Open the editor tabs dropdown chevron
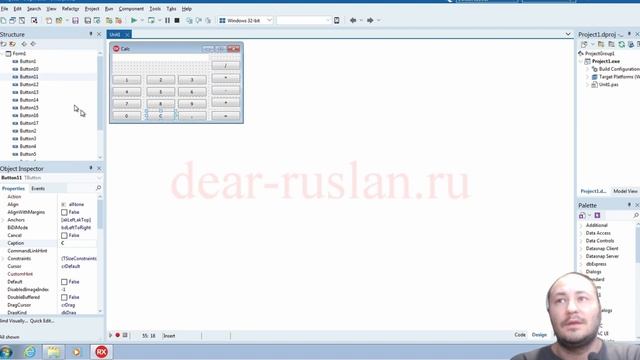Image resolution: width=640 pixels, height=360 pixels. 568,34
